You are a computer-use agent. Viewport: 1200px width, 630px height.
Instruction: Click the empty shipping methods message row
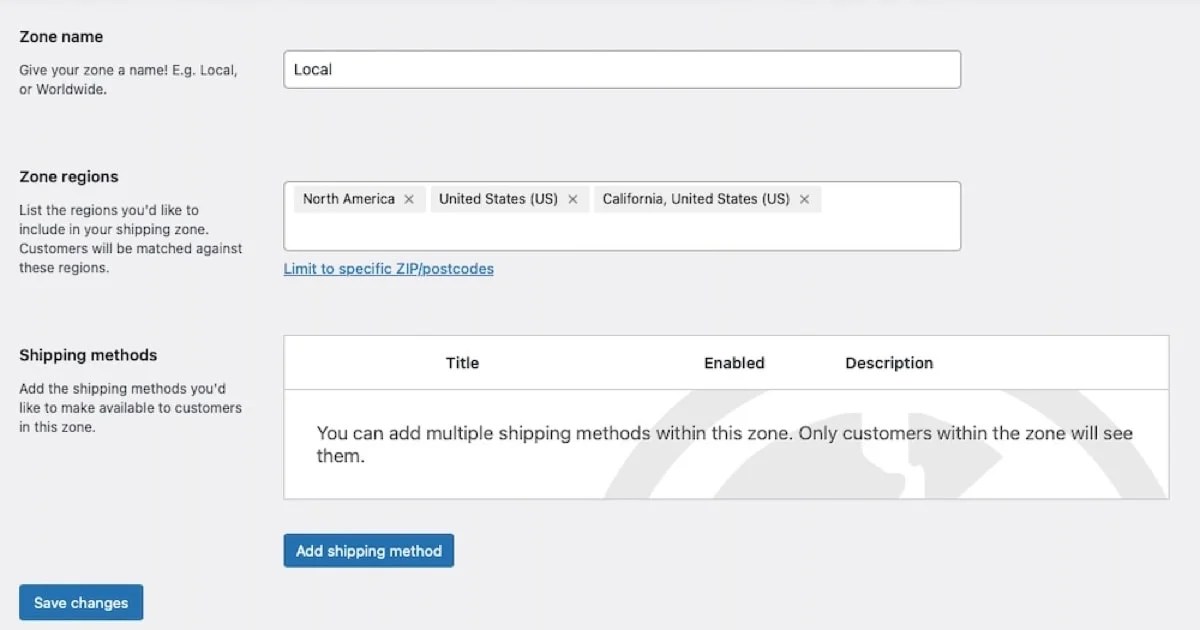(x=725, y=445)
